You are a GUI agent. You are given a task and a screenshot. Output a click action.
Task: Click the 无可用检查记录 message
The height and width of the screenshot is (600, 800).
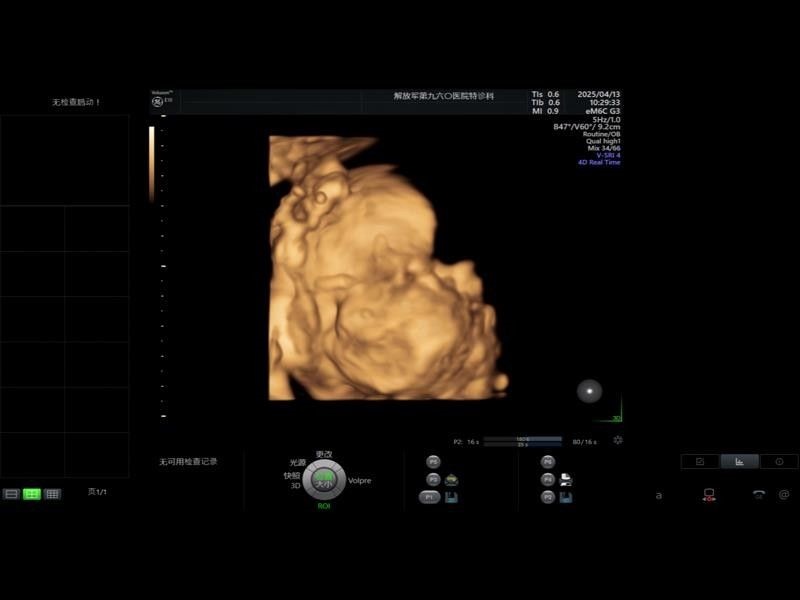(x=188, y=462)
